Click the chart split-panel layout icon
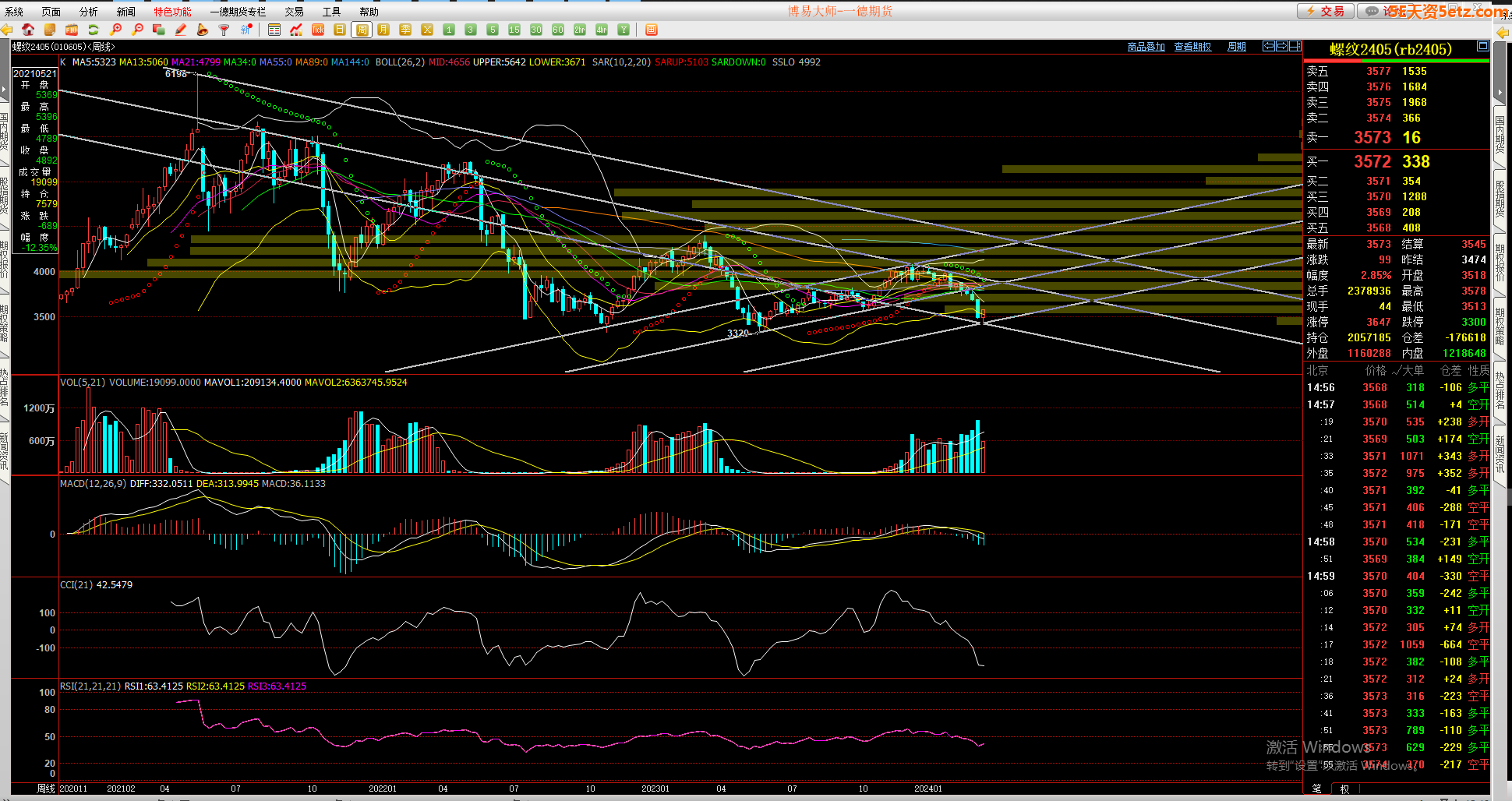 point(1295,47)
